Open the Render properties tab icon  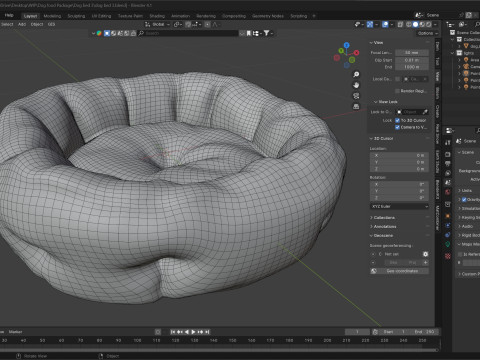pyautogui.click(x=448, y=154)
